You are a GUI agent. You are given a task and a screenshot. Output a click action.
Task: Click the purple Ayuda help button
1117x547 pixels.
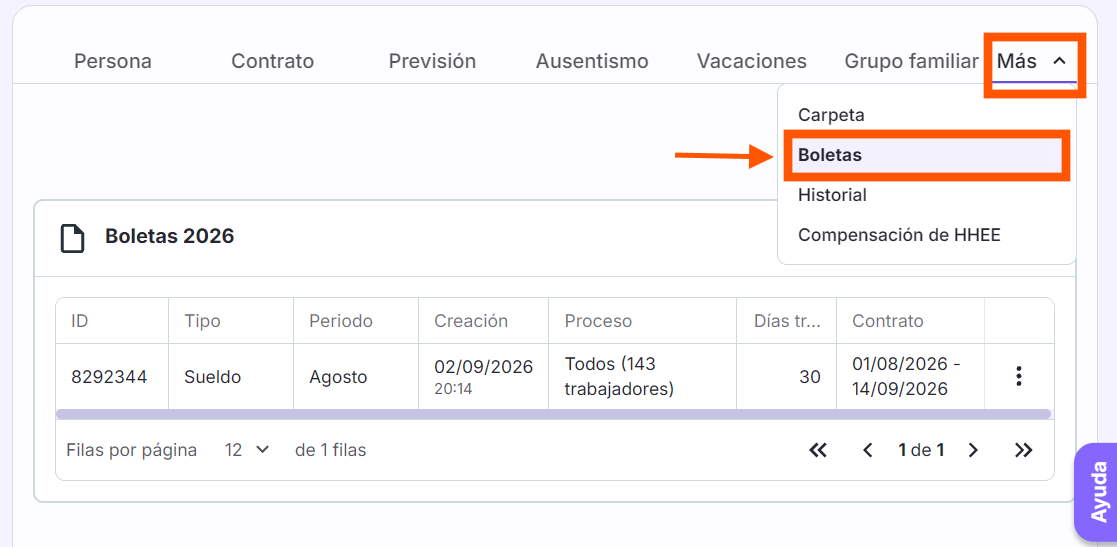(1098, 491)
